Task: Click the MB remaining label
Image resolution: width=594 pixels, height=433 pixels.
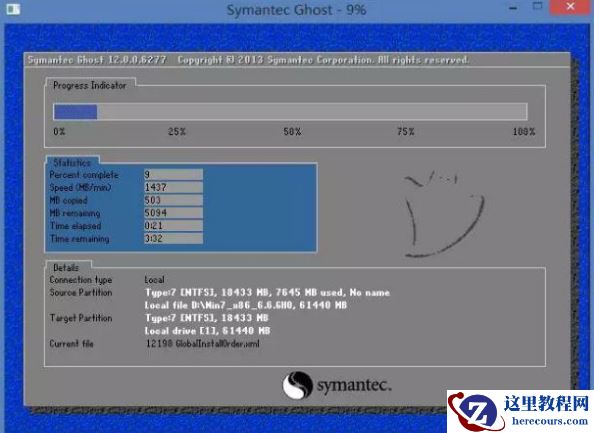Action: tap(75, 214)
